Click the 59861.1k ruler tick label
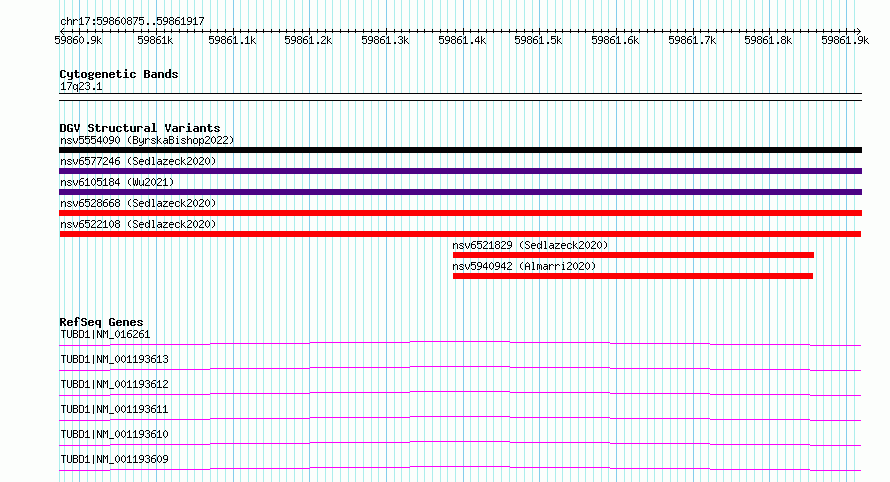890x482 pixels. tap(232, 40)
